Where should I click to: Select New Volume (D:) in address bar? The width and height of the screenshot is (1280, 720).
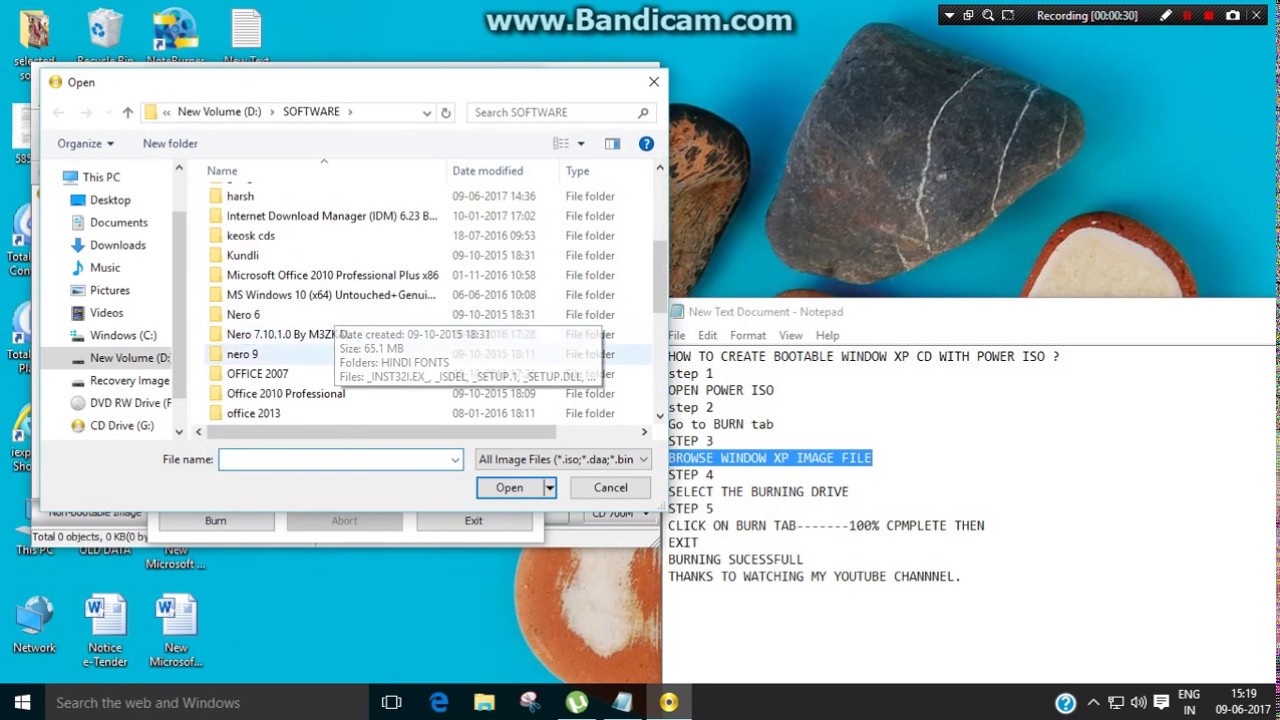(x=219, y=112)
